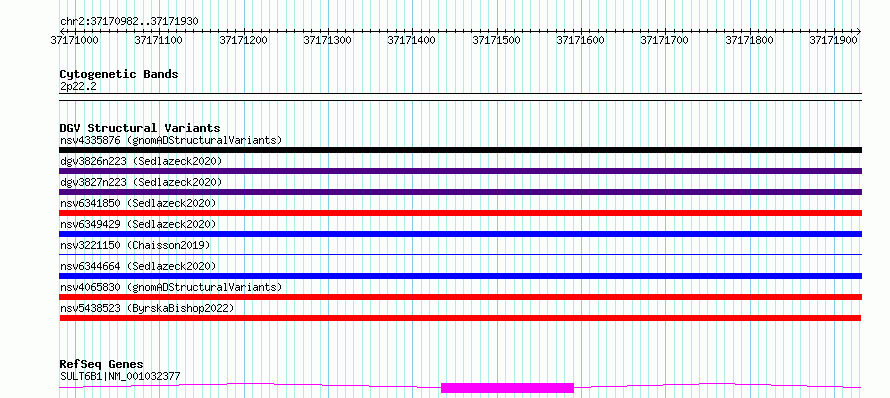Click nsv6349429 (Sedlazeck2020) label

[x=138, y=224]
